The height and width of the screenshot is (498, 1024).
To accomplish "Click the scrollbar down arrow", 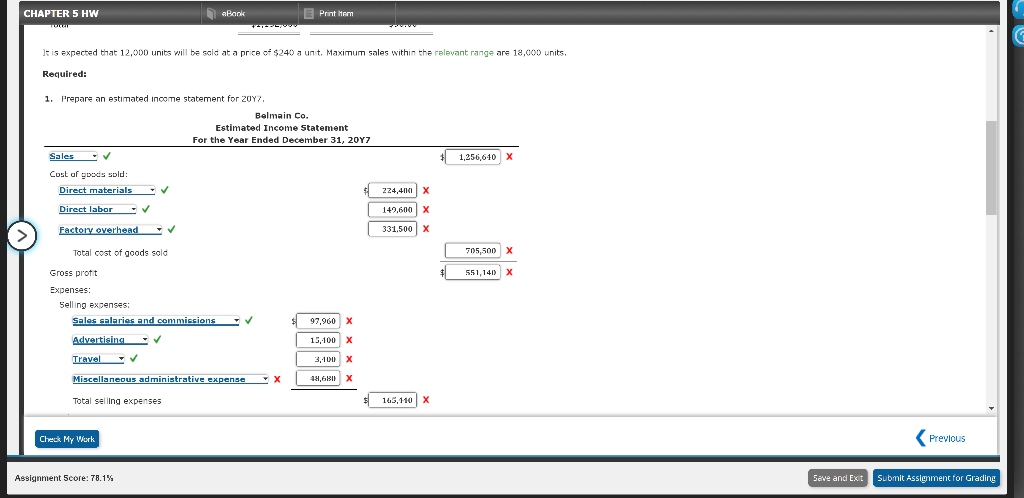I will click(x=992, y=409).
